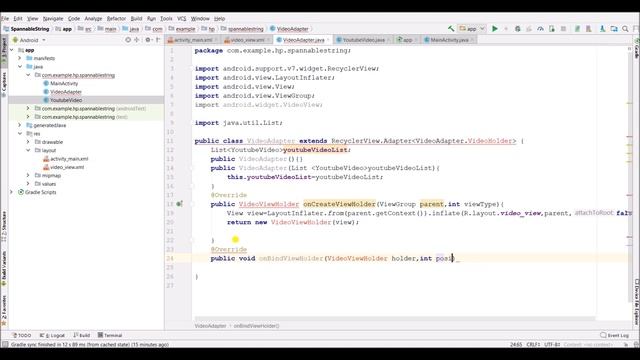Click VideoAdapter in the navigation breadcrumb bar
The width and height of the screenshot is (640, 360).
tap(289, 29)
